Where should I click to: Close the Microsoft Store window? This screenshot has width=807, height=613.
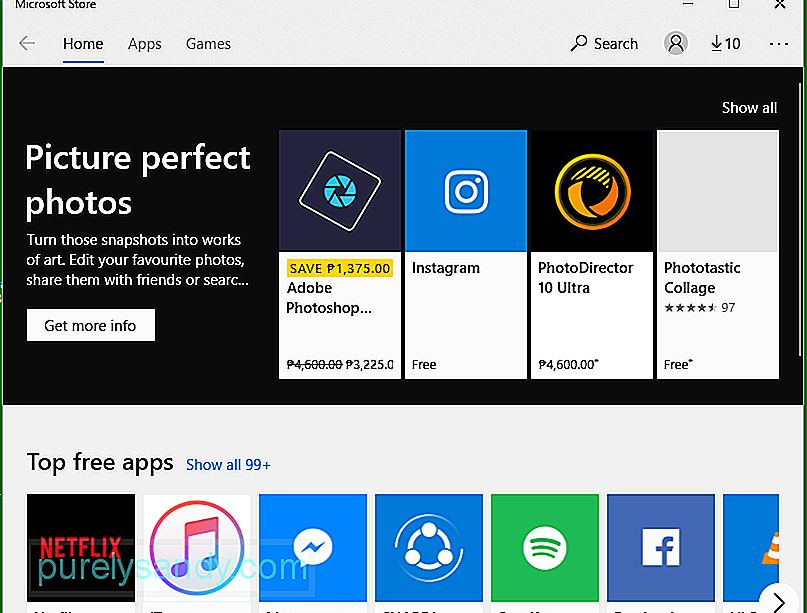click(x=780, y=5)
